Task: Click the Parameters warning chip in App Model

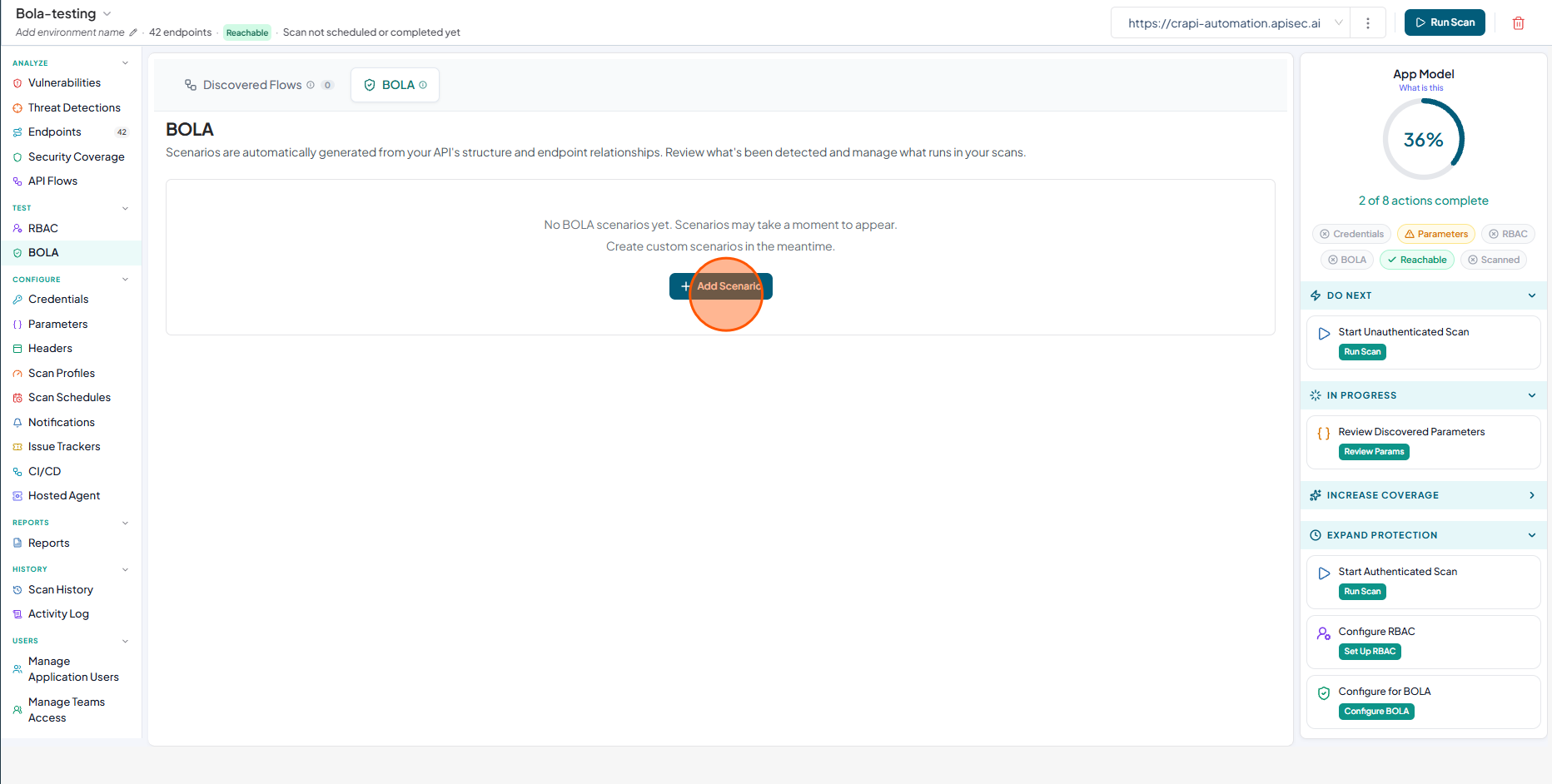Action: [1436, 234]
